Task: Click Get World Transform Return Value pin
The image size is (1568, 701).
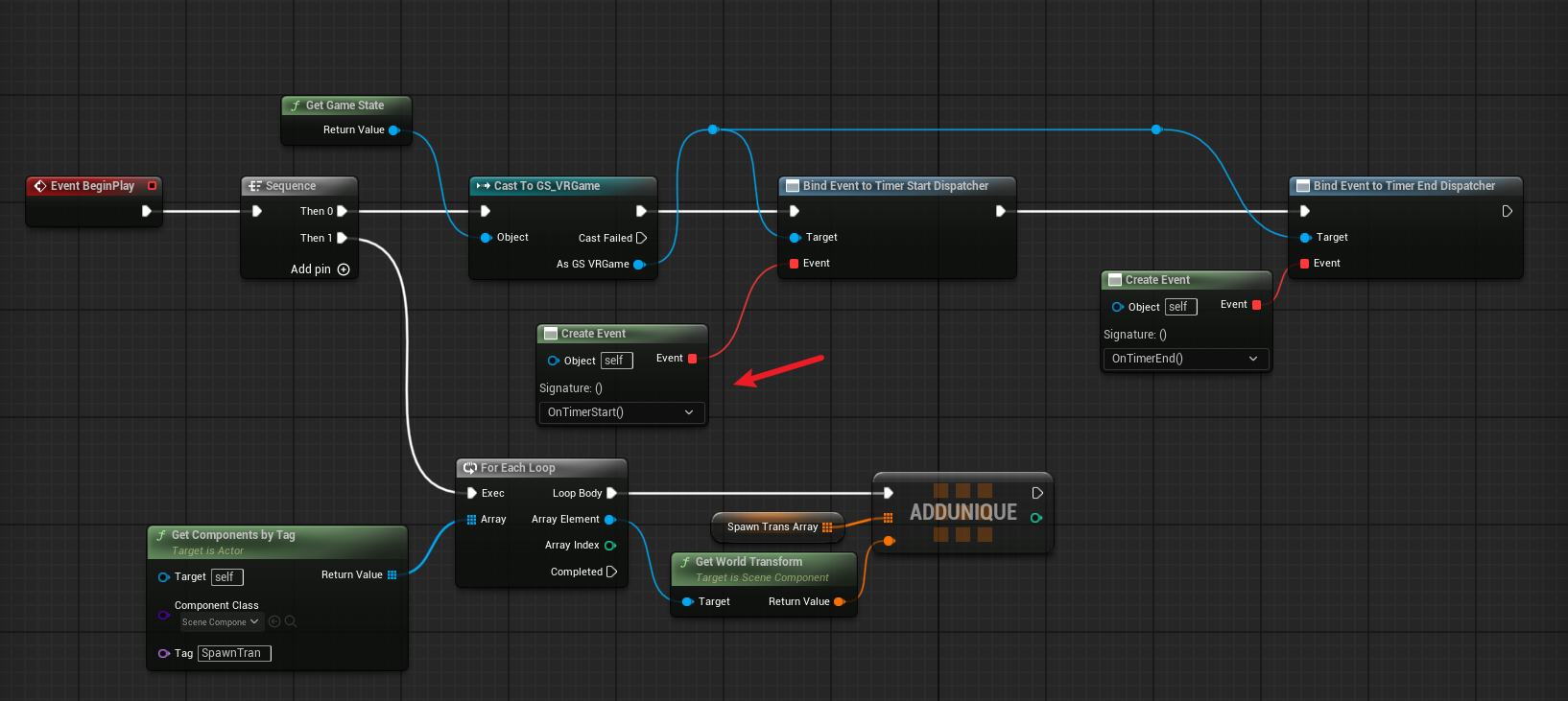Action: point(839,602)
